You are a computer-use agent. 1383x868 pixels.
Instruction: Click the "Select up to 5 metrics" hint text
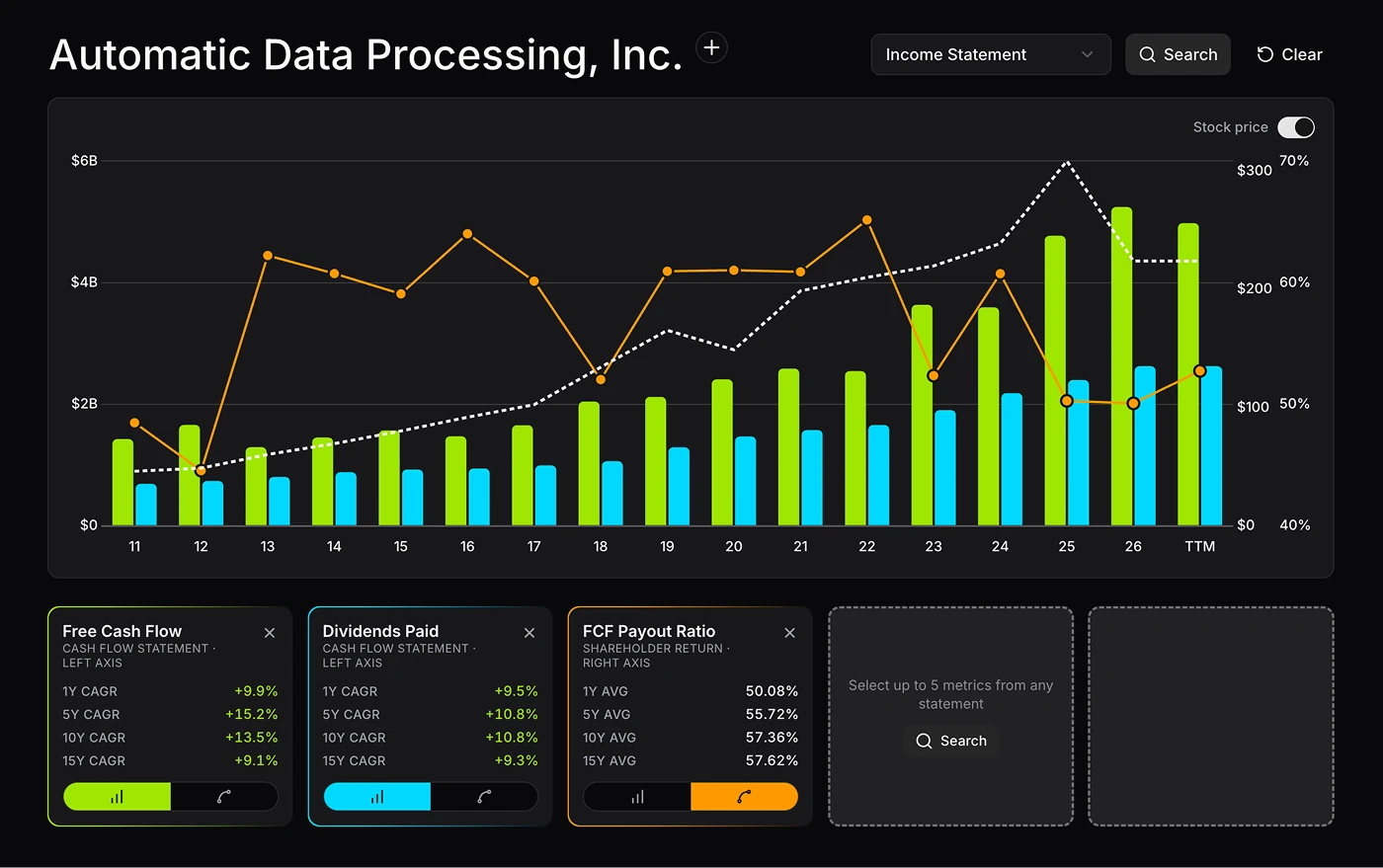(x=951, y=694)
